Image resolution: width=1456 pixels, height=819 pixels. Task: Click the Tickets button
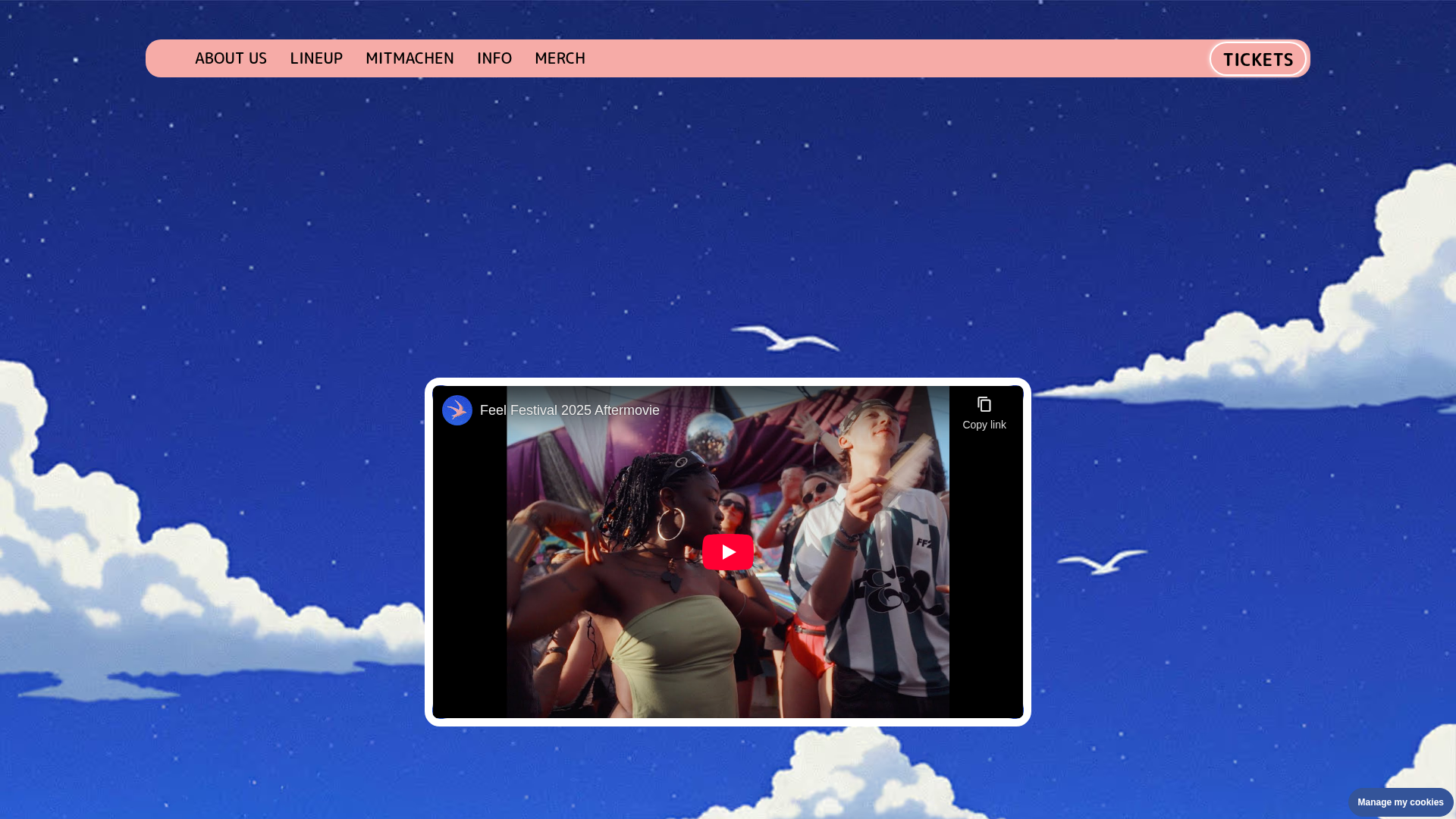(x=1258, y=59)
